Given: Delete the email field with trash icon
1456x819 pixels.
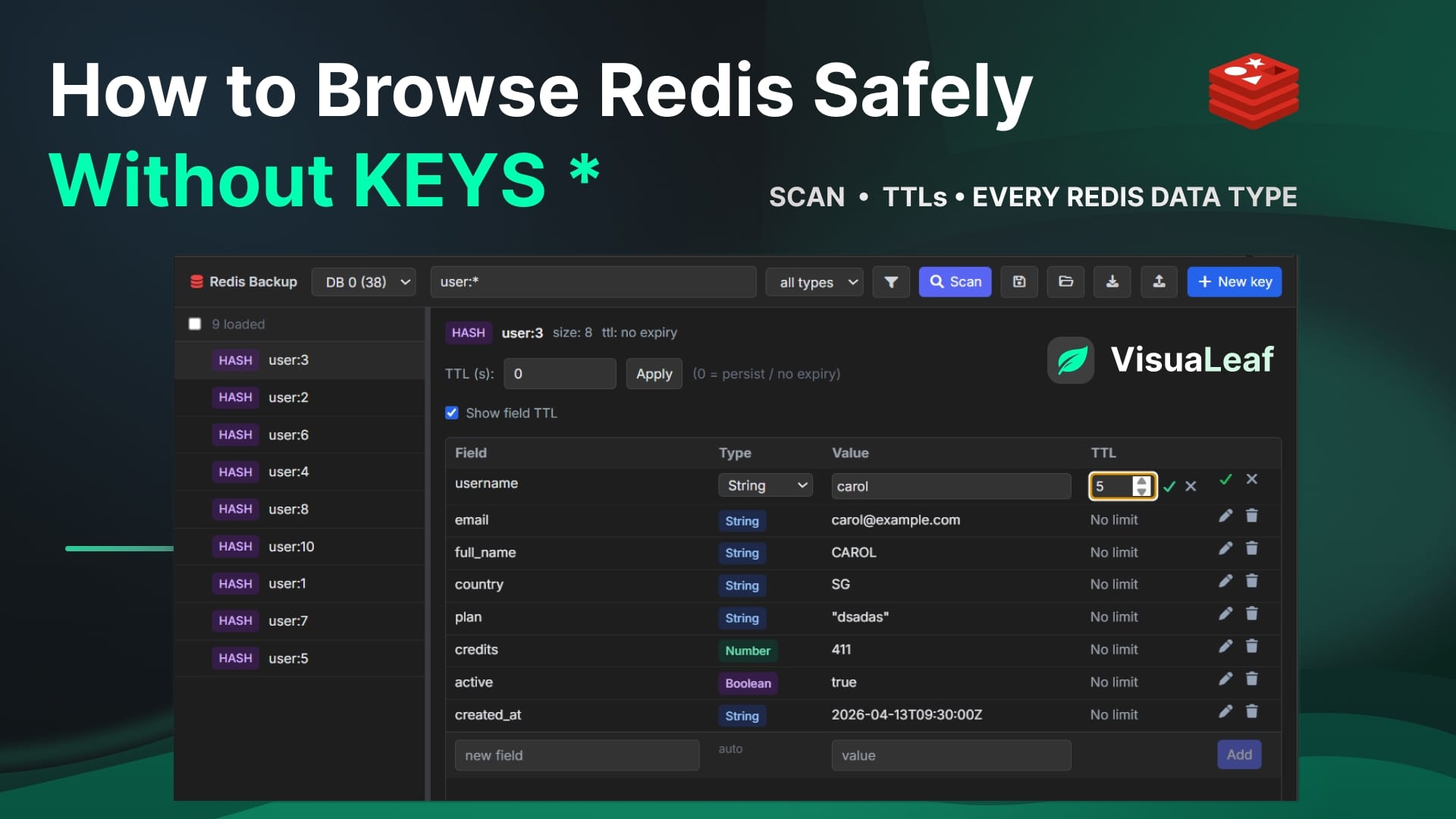Looking at the screenshot, I should (x=1252, y=516).
